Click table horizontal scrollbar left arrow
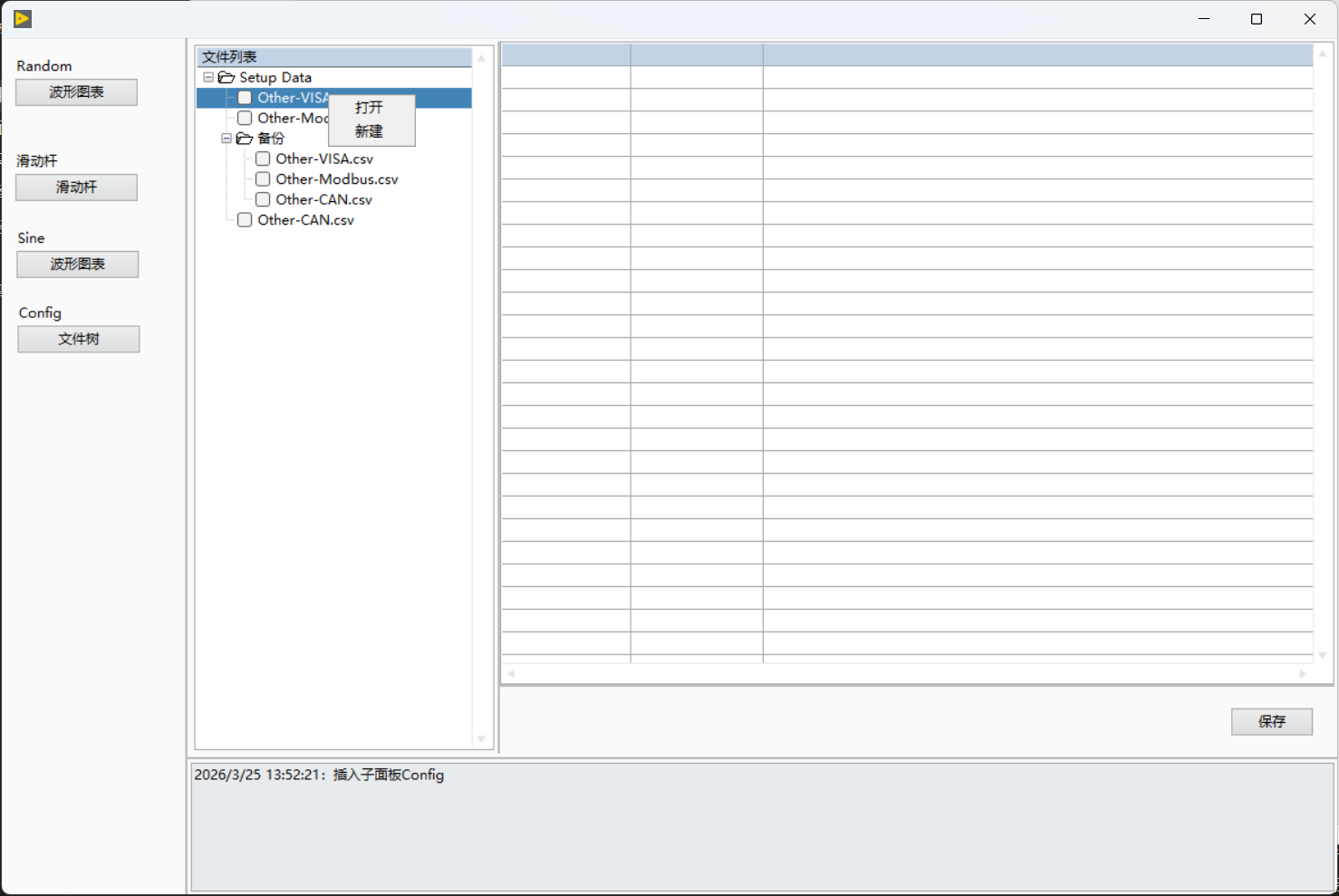Screen dimensions: 1339x896 click(x=511, y=673)
